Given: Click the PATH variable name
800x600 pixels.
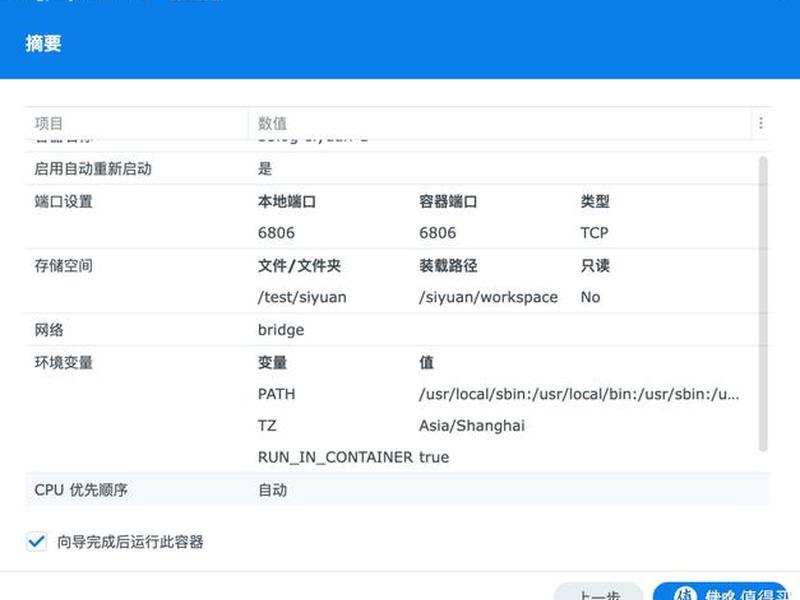Looking at the screenshot, I should [x=277, y=394].
